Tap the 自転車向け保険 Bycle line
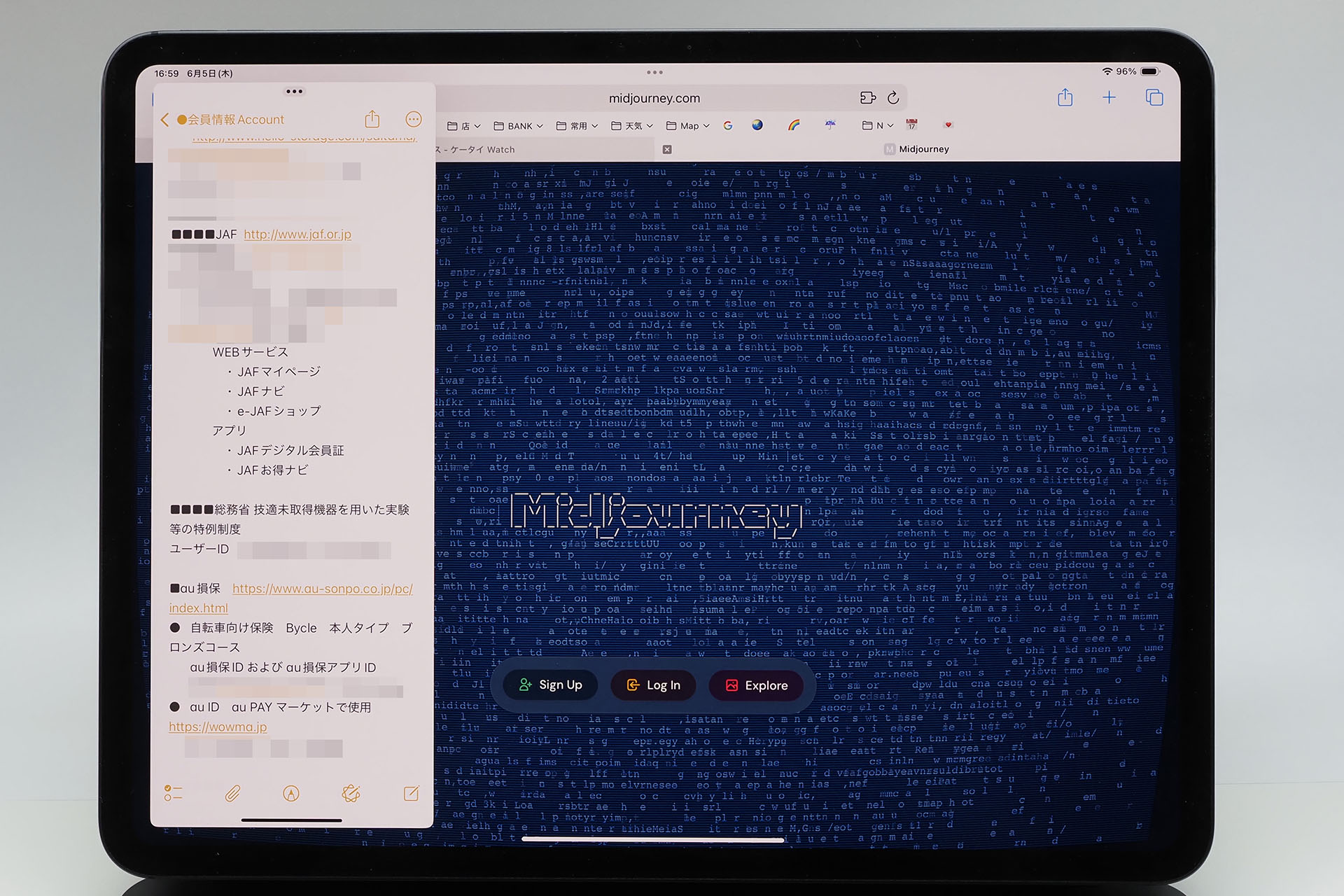Image resolution: width=1344 pixels, height=896 pixels. [x=291, y=638]
